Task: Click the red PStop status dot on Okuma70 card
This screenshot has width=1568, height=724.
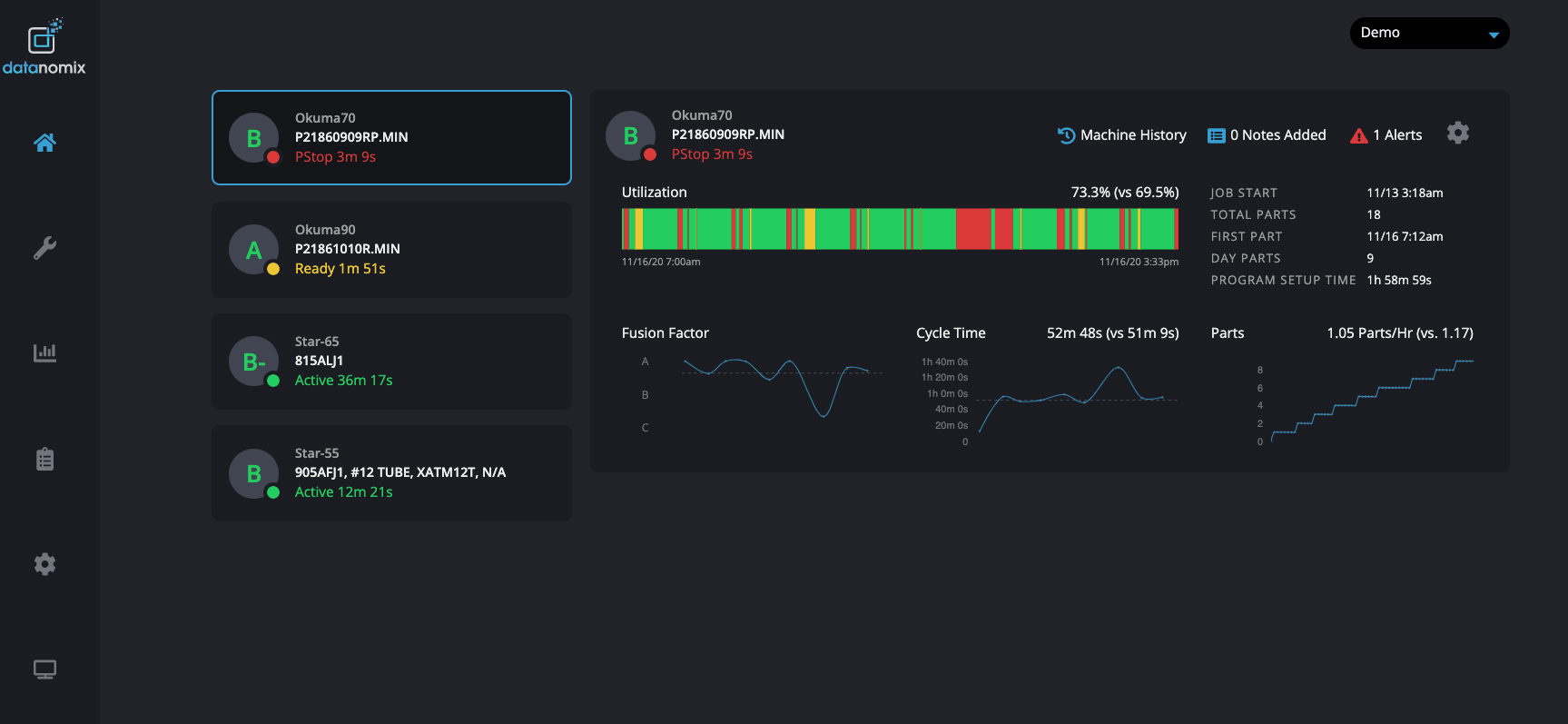Action: tap(273, 156)
